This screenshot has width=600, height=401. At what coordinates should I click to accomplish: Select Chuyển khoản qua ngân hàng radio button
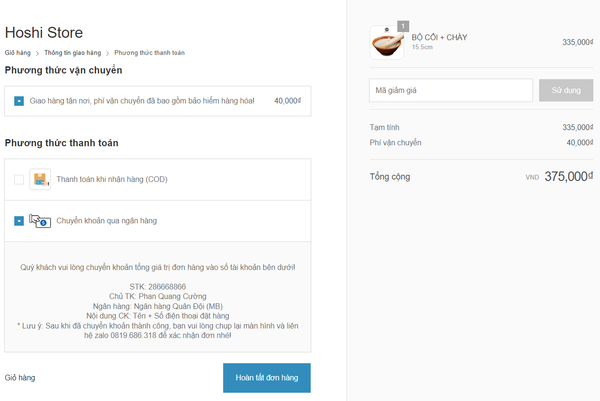pyautogui.click(x=19, y=221)
